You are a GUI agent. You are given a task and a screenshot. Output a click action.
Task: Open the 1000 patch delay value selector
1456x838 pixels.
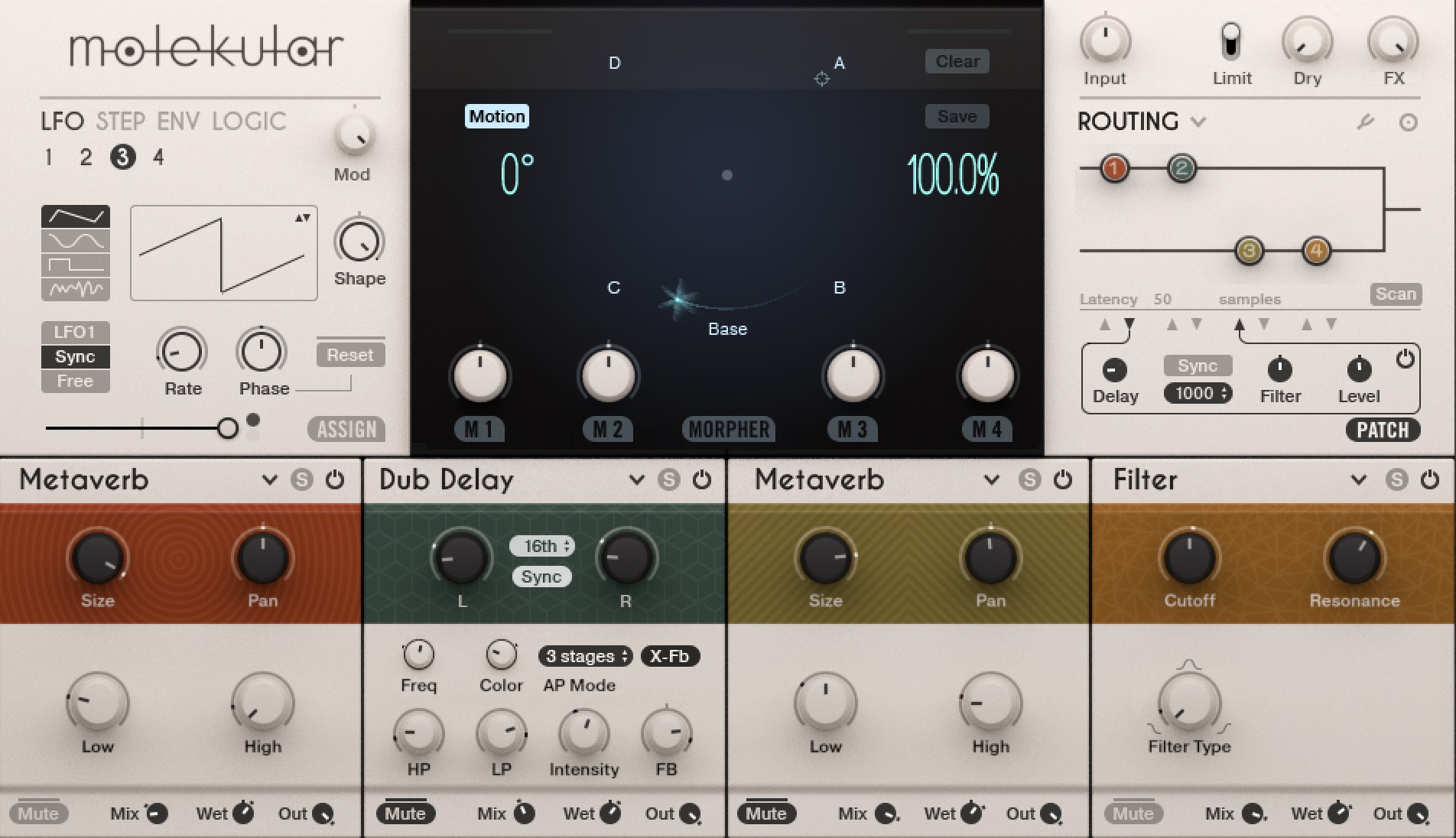click(1198, 393)
